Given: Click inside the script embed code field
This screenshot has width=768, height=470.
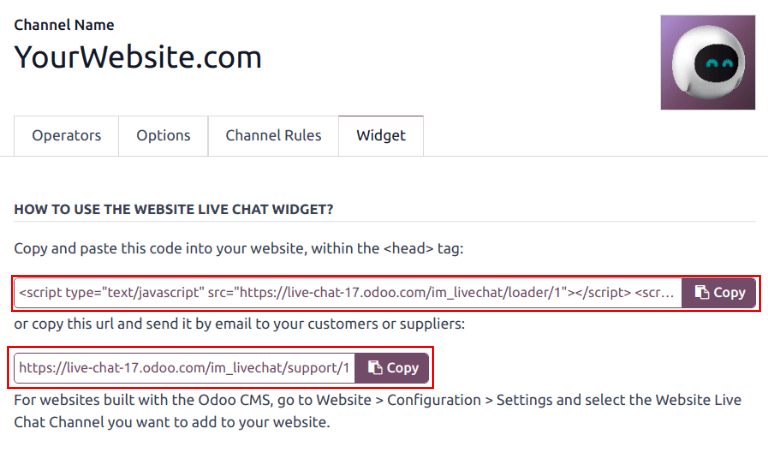Looking at the screenshot, I should (x=347, y=293).
